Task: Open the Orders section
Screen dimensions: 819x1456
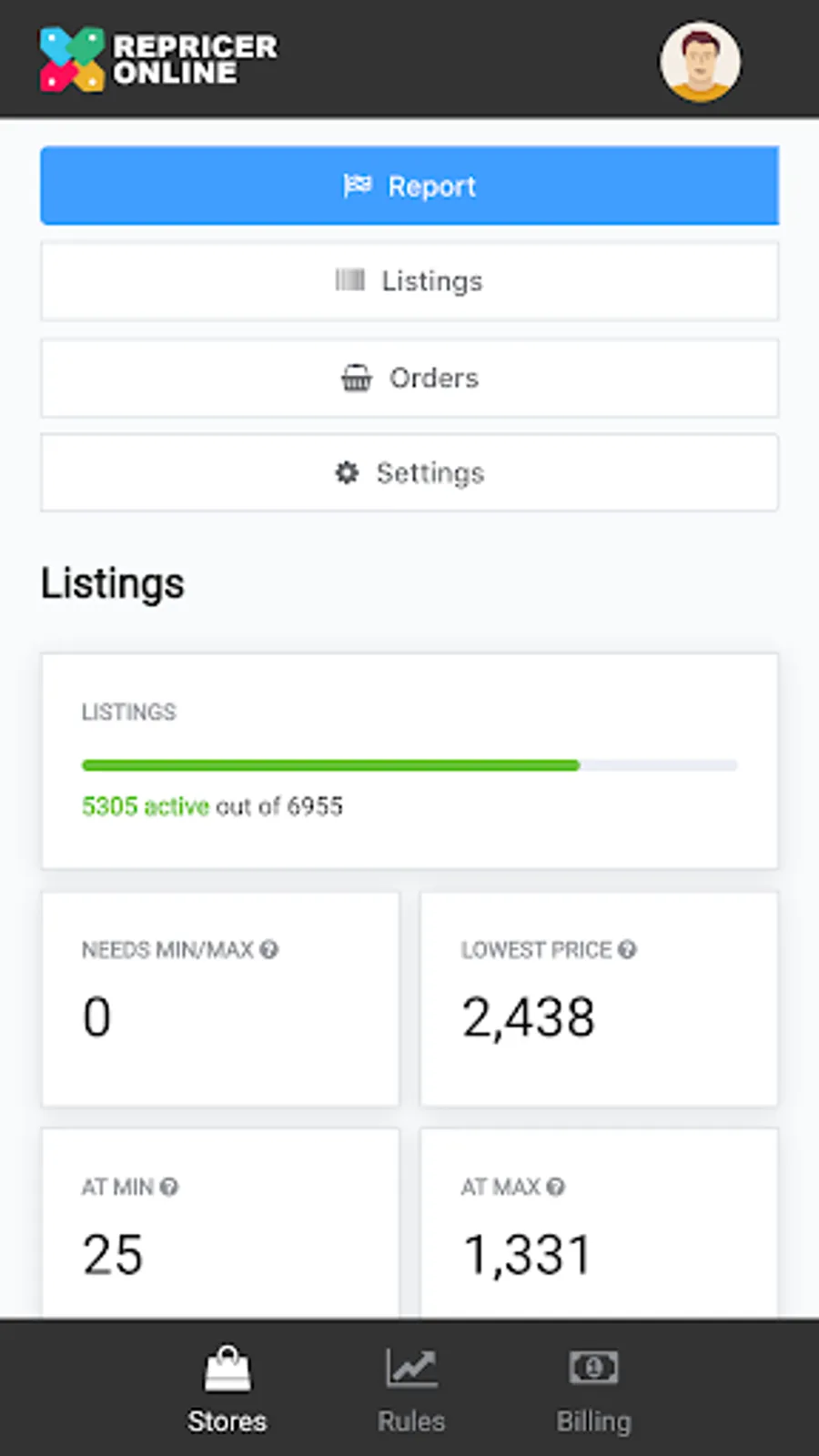Action: (409, 378)
